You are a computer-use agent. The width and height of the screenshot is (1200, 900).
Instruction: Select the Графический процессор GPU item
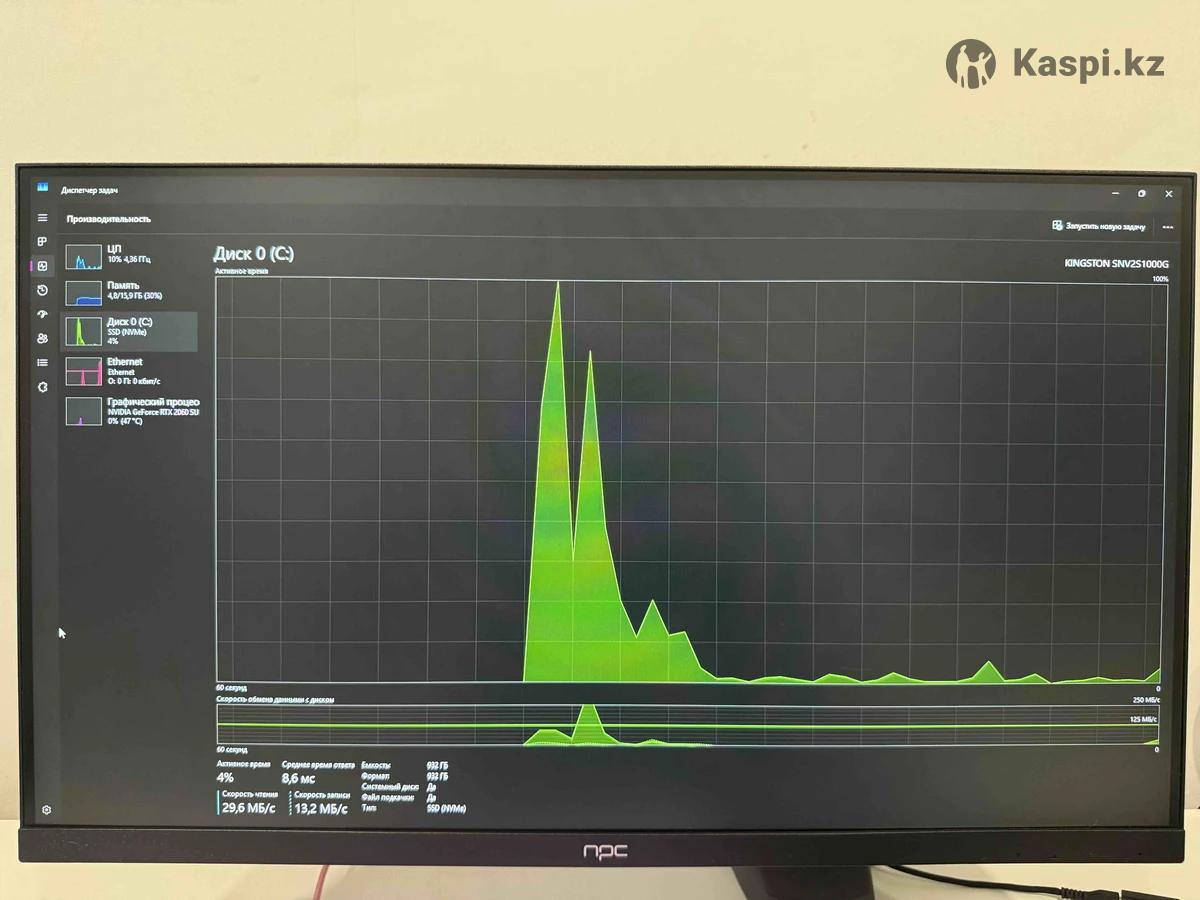tap(130, 411)
